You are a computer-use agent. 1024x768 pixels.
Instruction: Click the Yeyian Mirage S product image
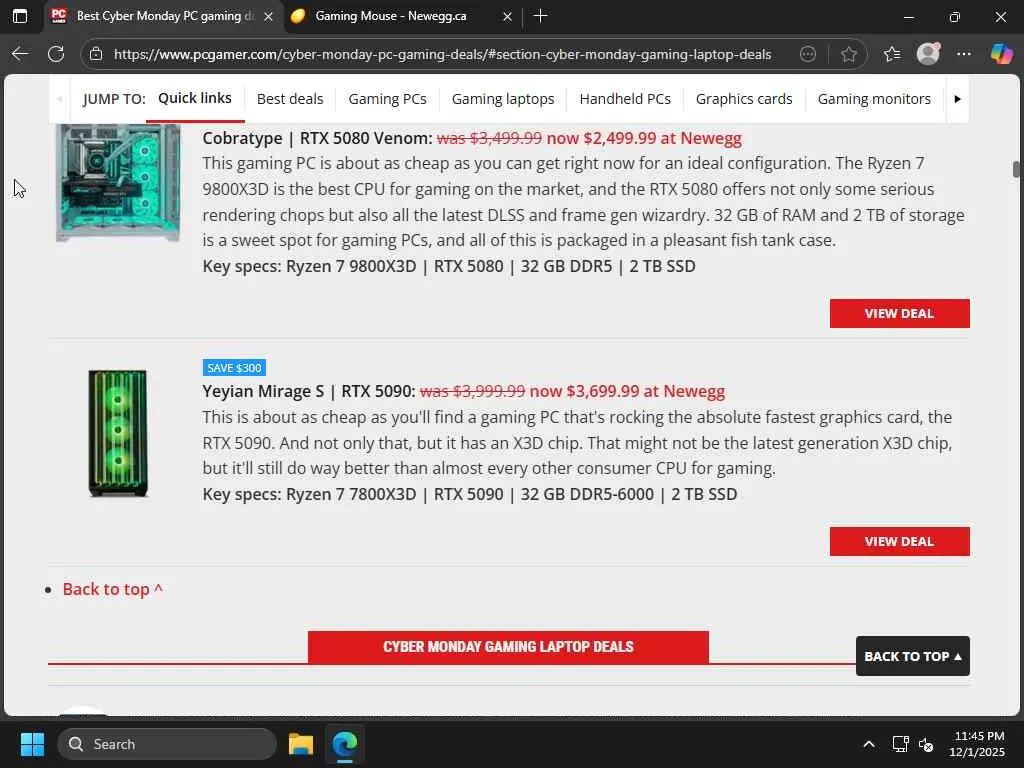(x=118, y=433)
